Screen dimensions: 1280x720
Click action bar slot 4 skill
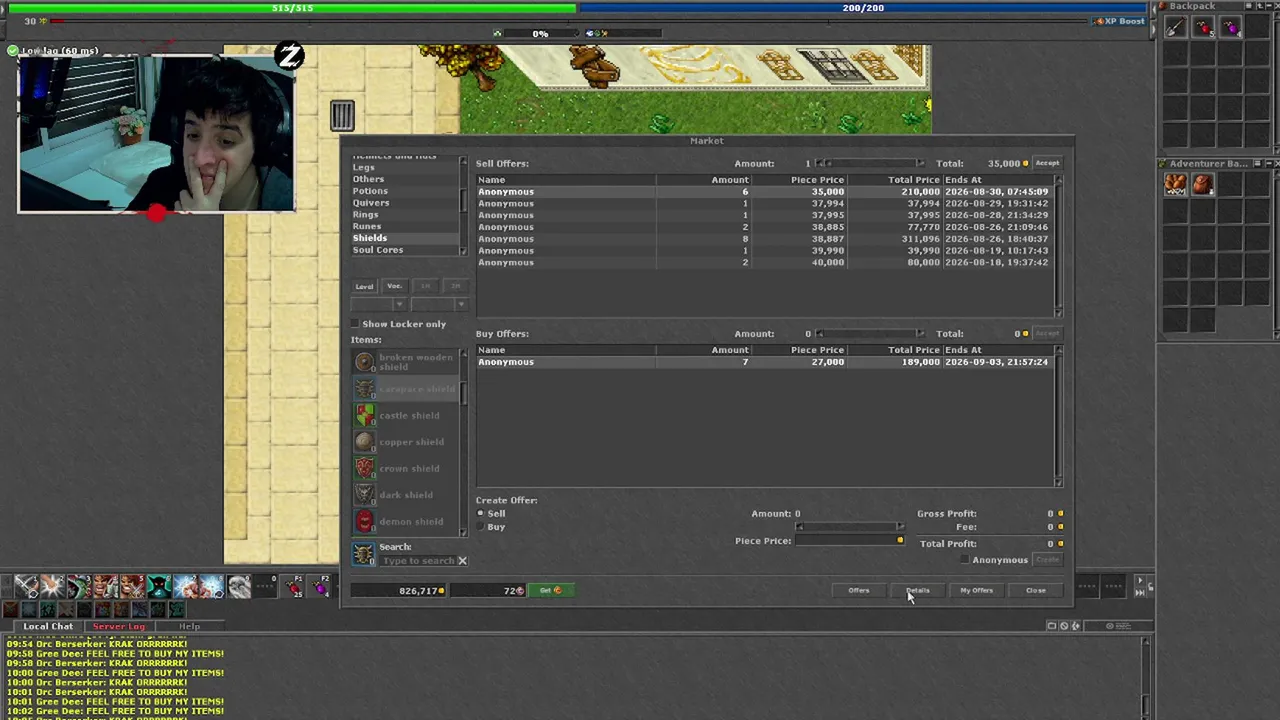(x=105, y=587)
